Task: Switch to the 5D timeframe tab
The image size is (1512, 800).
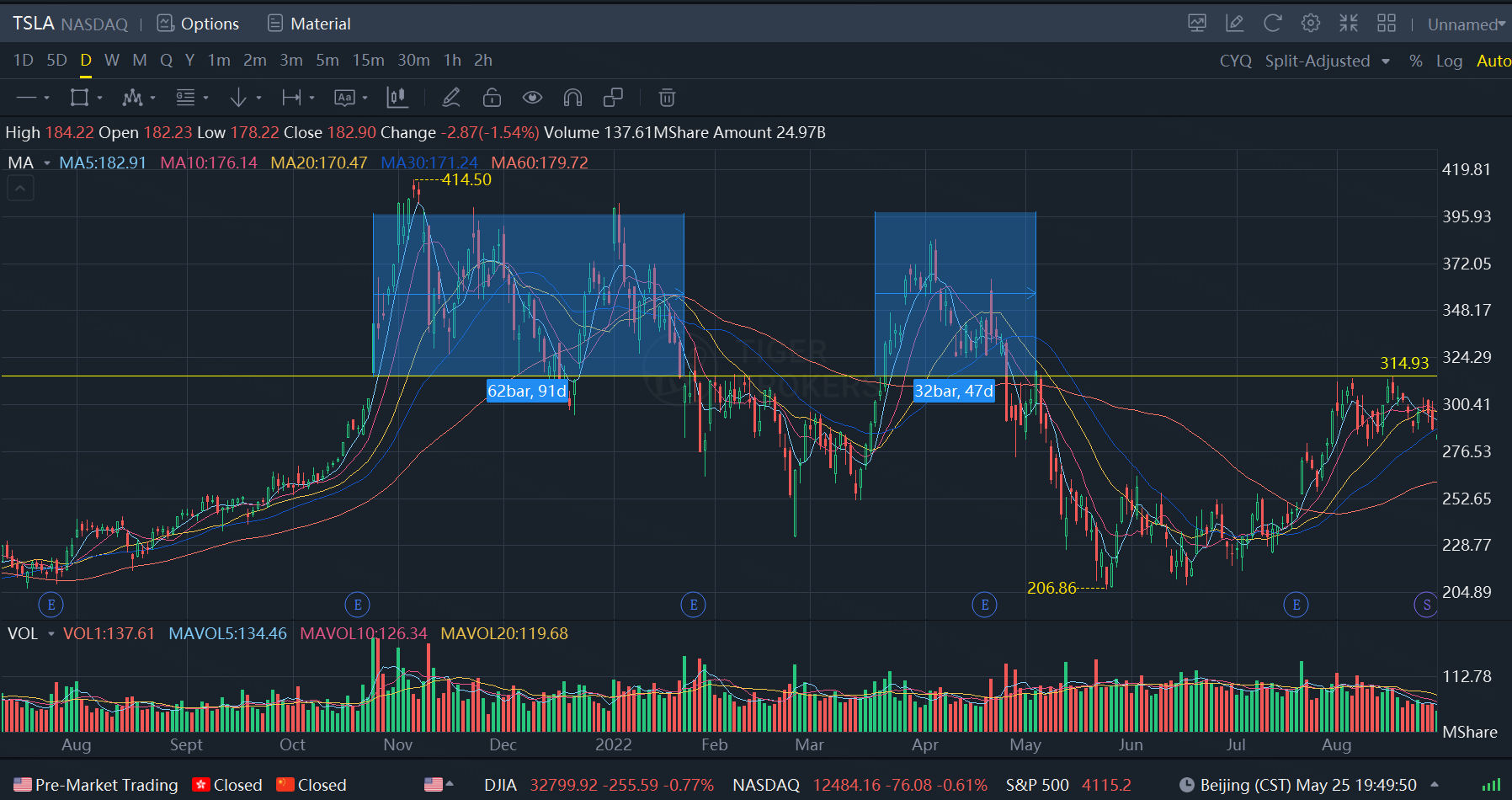Action: tap(56, 61)
